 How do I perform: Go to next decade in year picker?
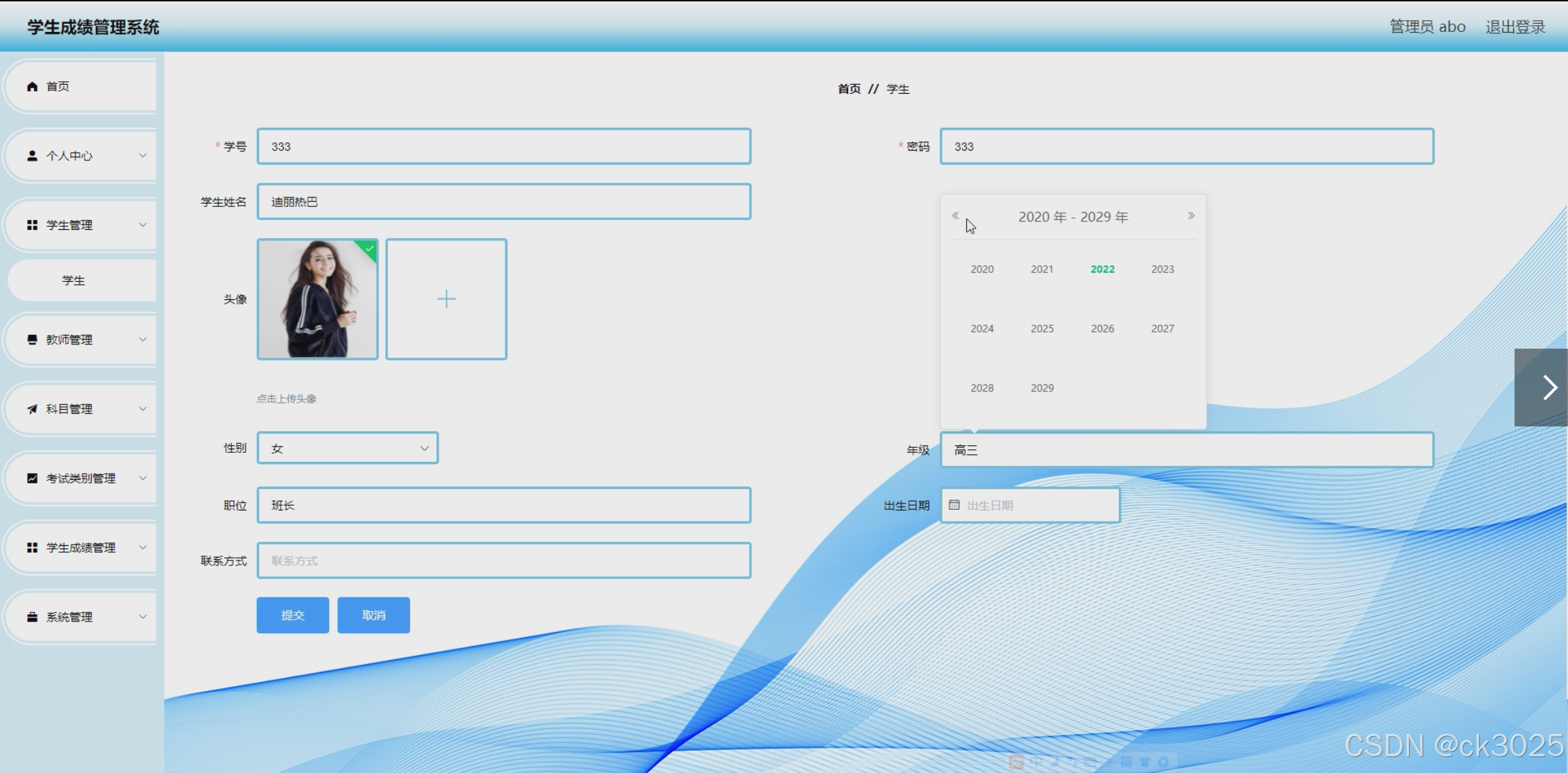click(x=1191, y=215)
